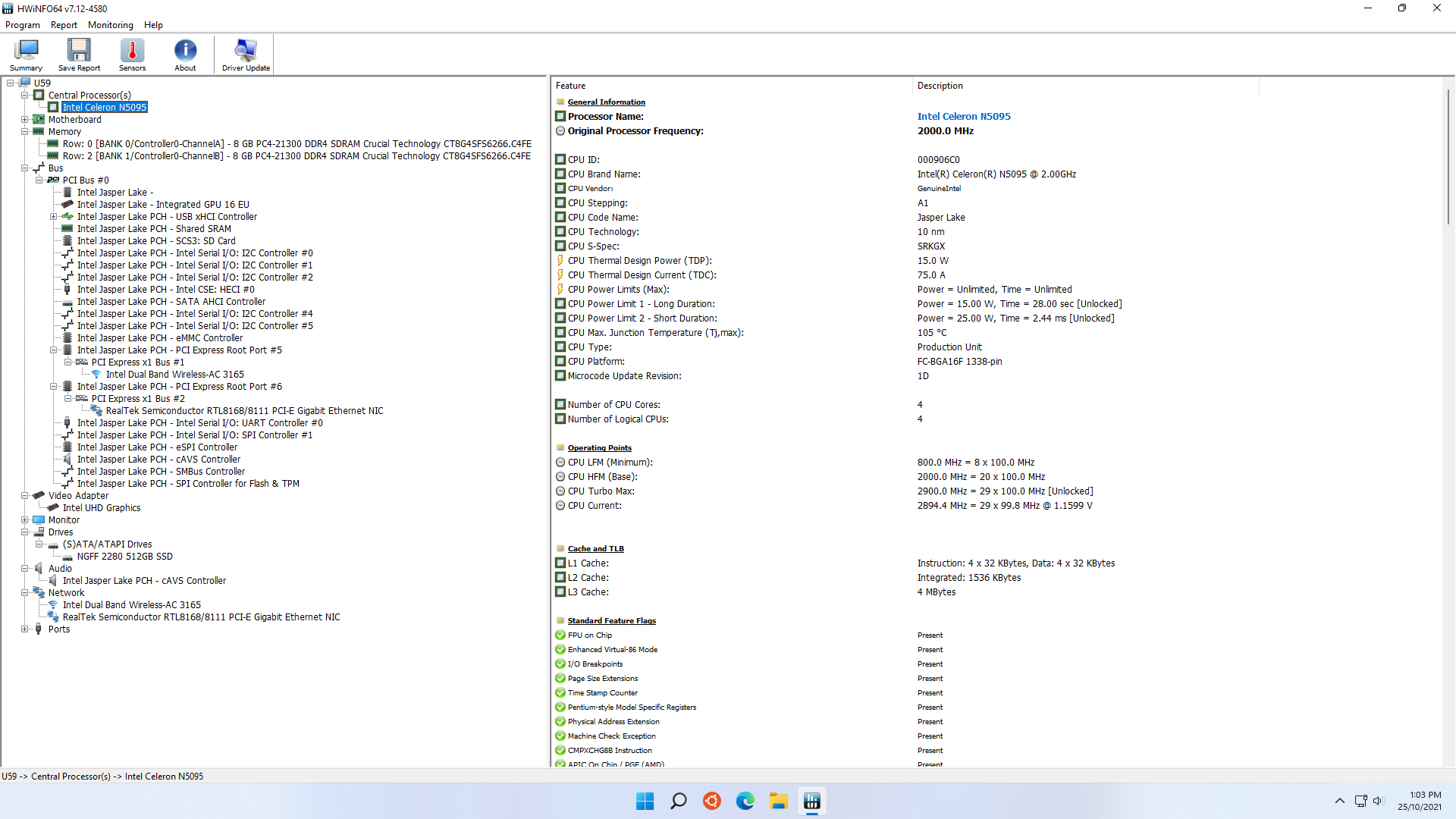1456x819 pixels.
Task: Click the USB xHCI Controller icon
Action: point(67,217)
